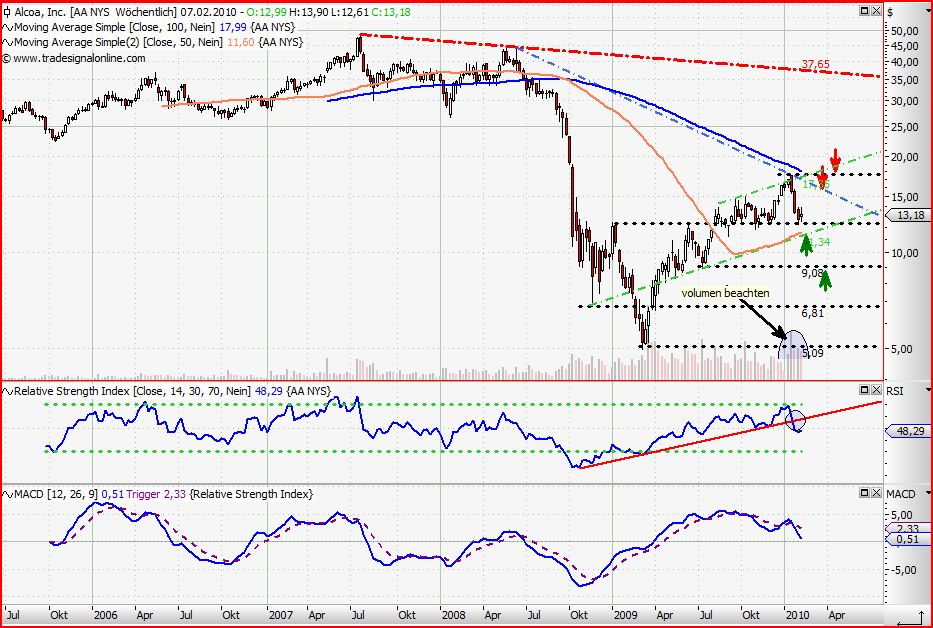Open the dollar price axis dropdown

coord(928,10)
